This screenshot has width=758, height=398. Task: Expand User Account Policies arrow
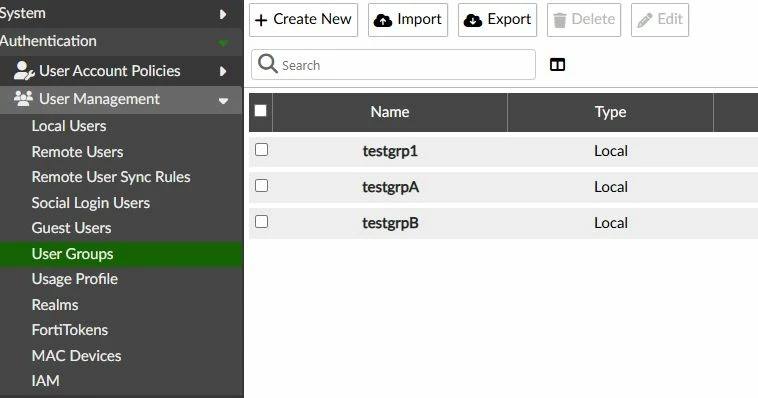tap(223, 72)
